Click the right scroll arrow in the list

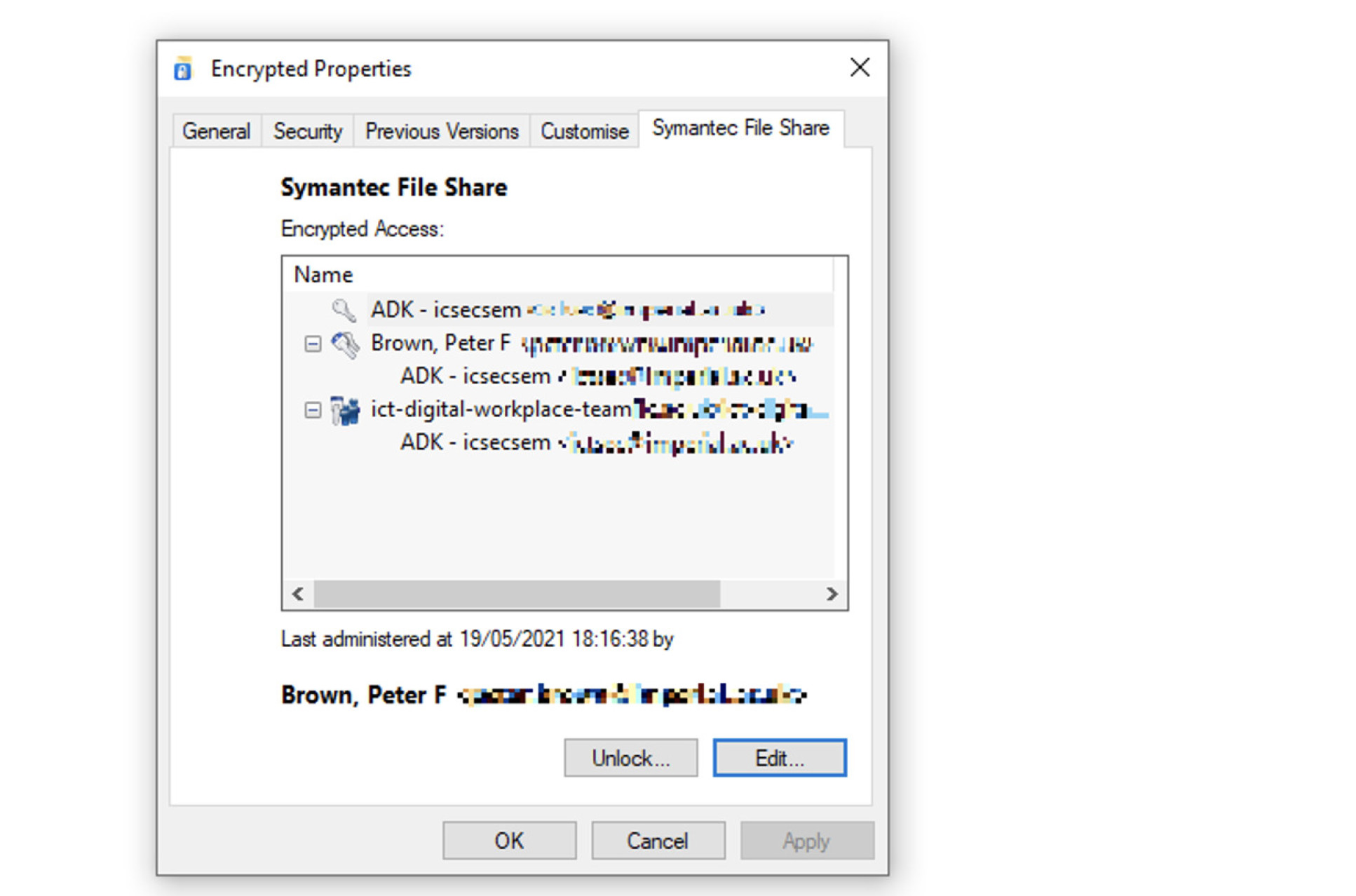832,595
